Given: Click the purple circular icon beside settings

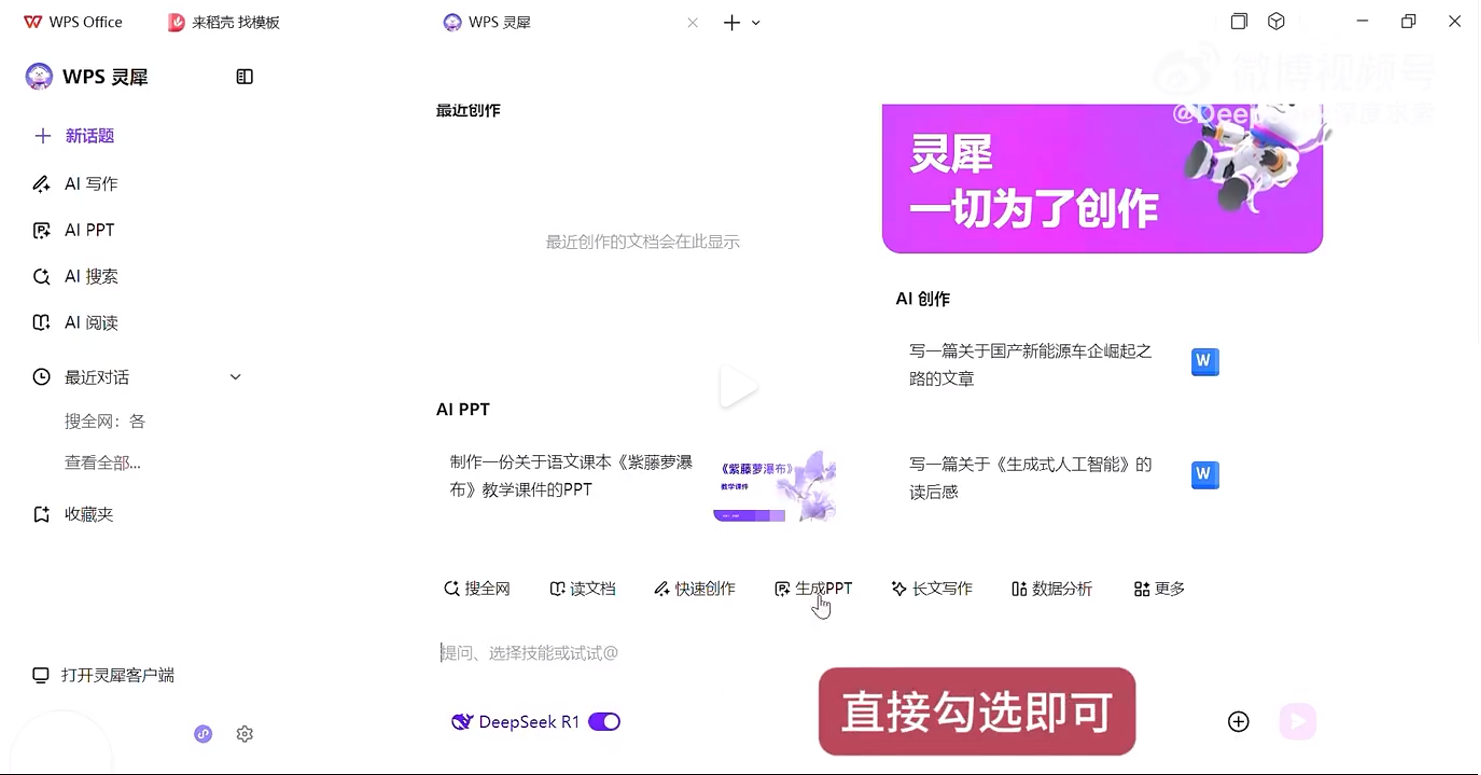Looking at the screenshot, I should point(203,734).
